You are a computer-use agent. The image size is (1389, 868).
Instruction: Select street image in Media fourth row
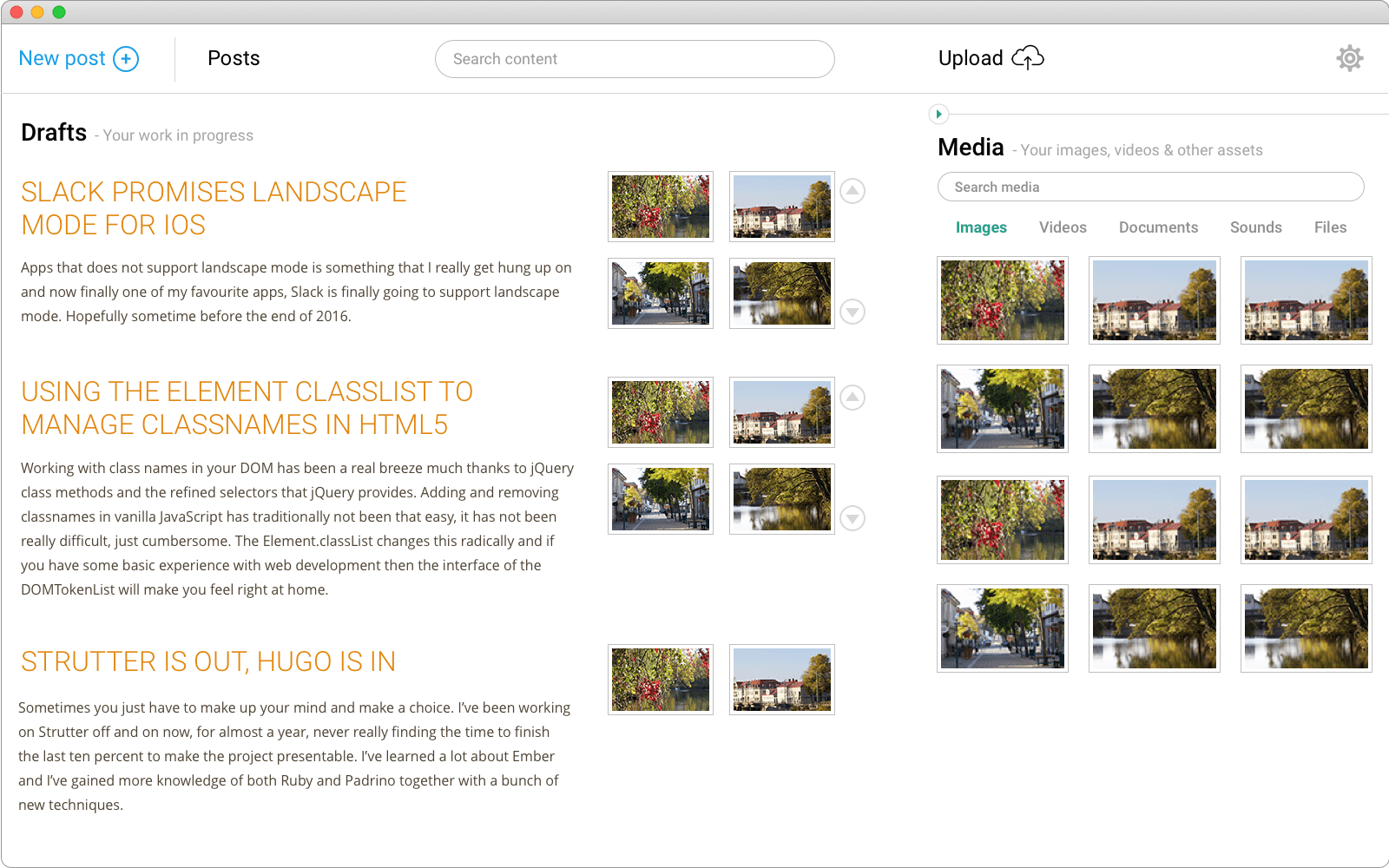(x=1003, y=628)
